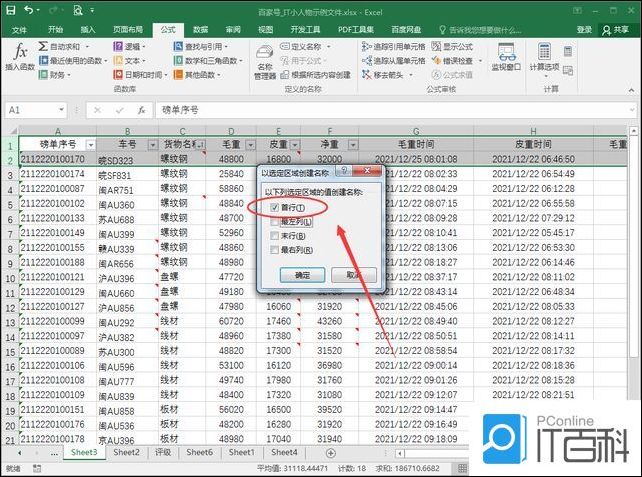Open More Functions (其他函数) icon
The height and width of the screenshot is (477, 642).
point(178,75)
